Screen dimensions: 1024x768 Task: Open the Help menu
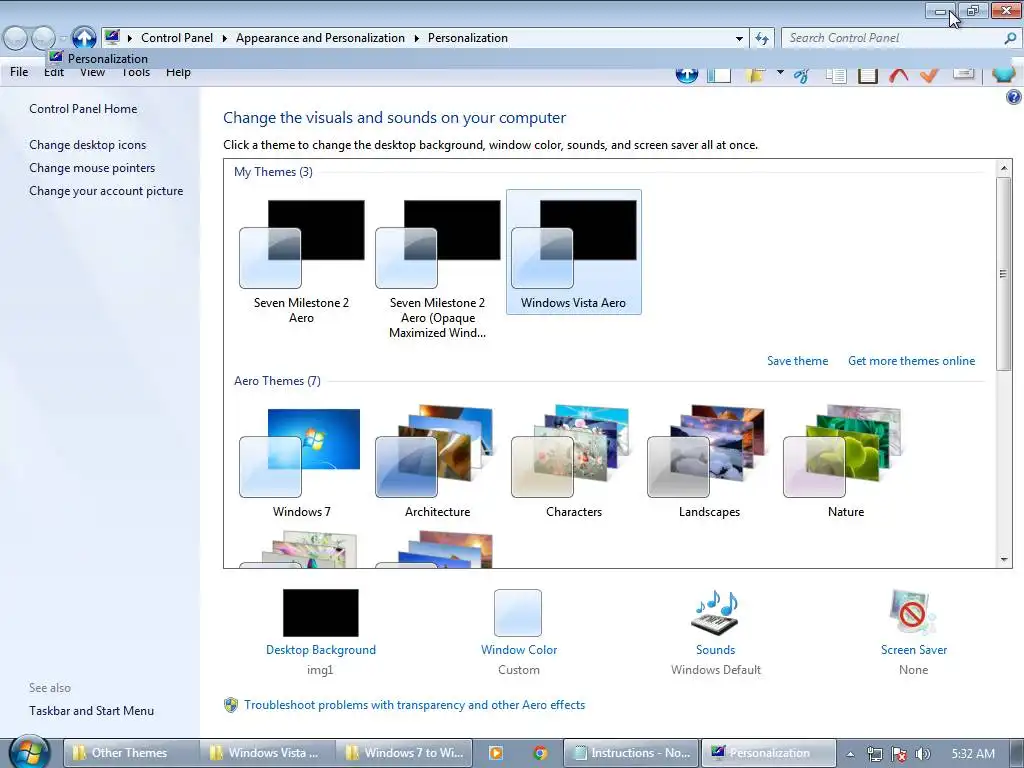point(178,72)
